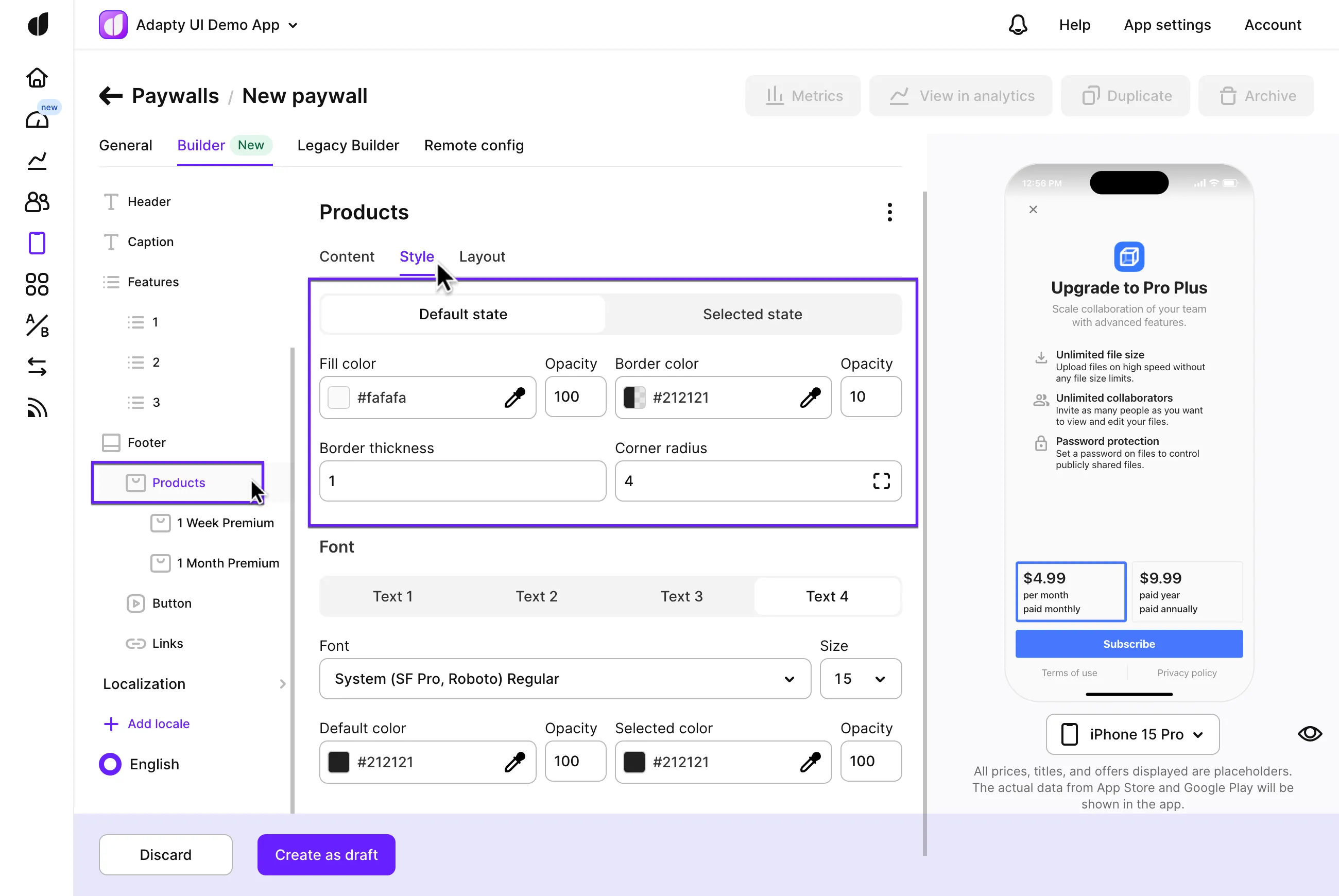Open the font family dropdown
The width and height of the screenshot is (1339, 896).
tap(564, 679)
